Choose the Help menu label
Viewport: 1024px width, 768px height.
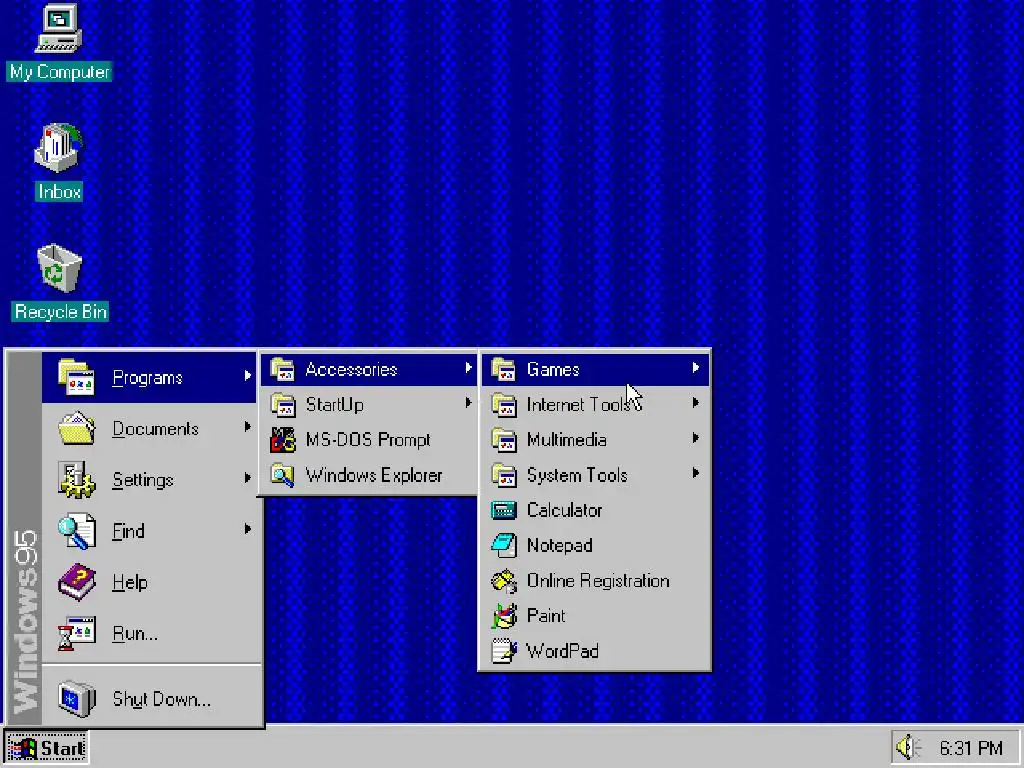tap(129, 583)
